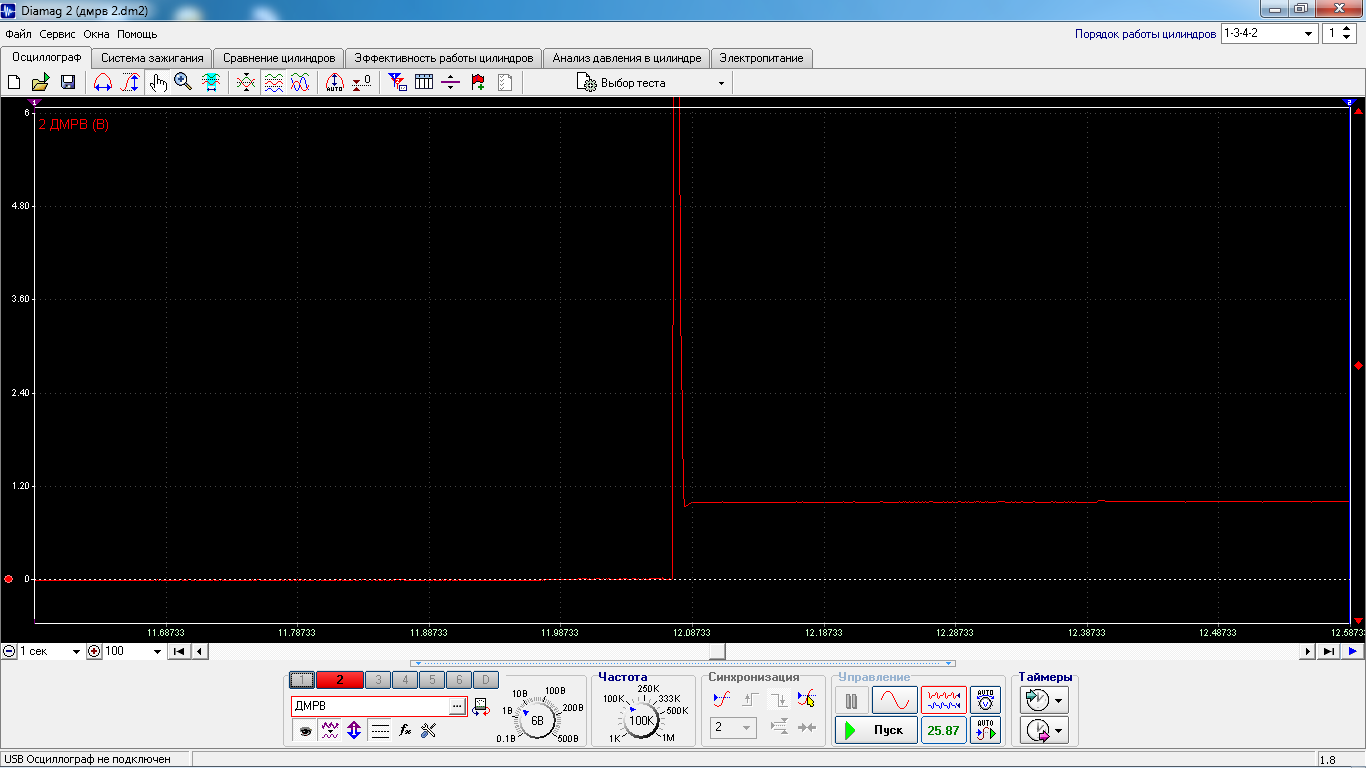Save with the floppy disk icon
Screen dimensions: 1366x768
pyautogui.click(x=68, y=83)
